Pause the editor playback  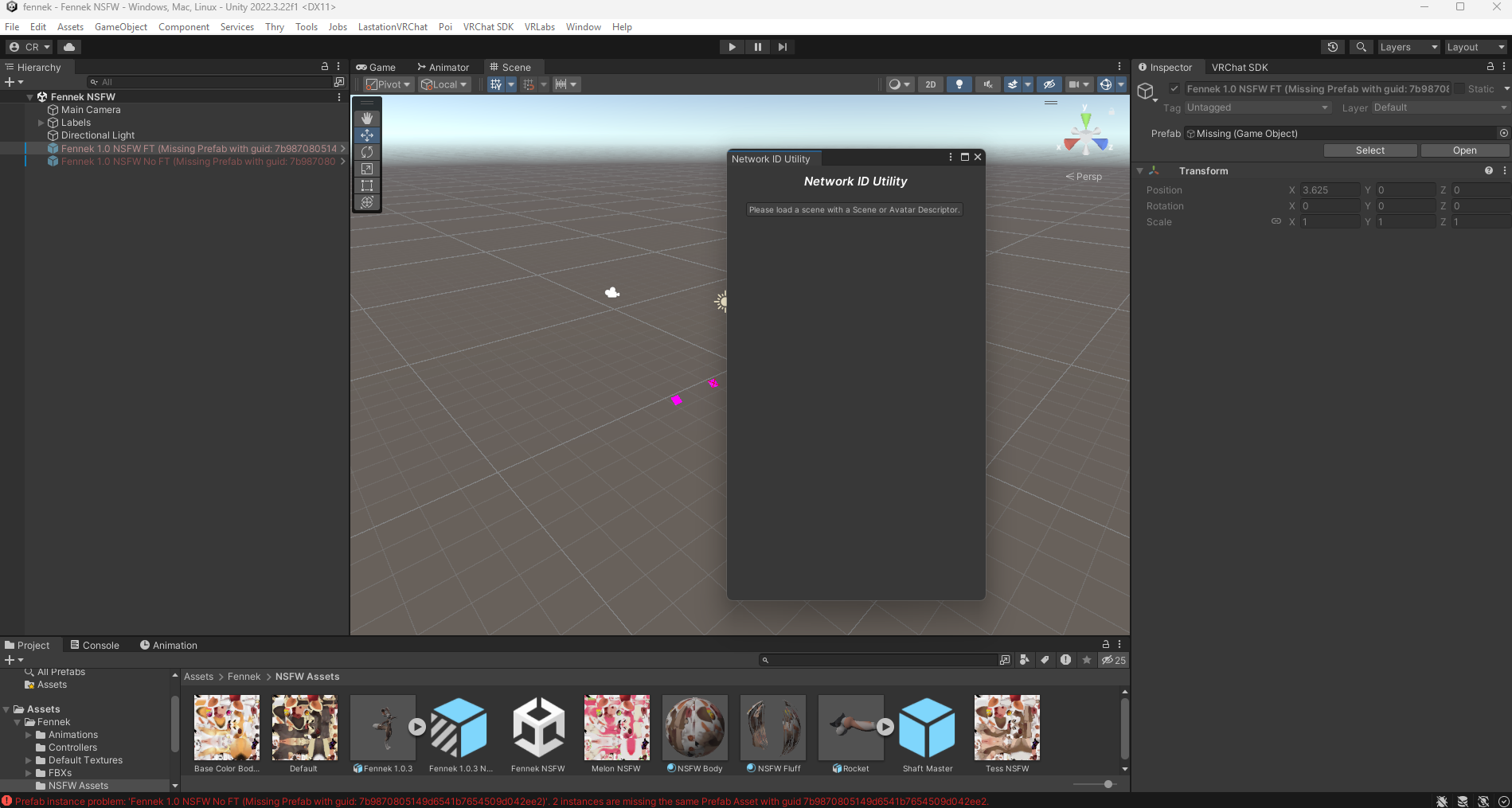click(x=757, y=47)
